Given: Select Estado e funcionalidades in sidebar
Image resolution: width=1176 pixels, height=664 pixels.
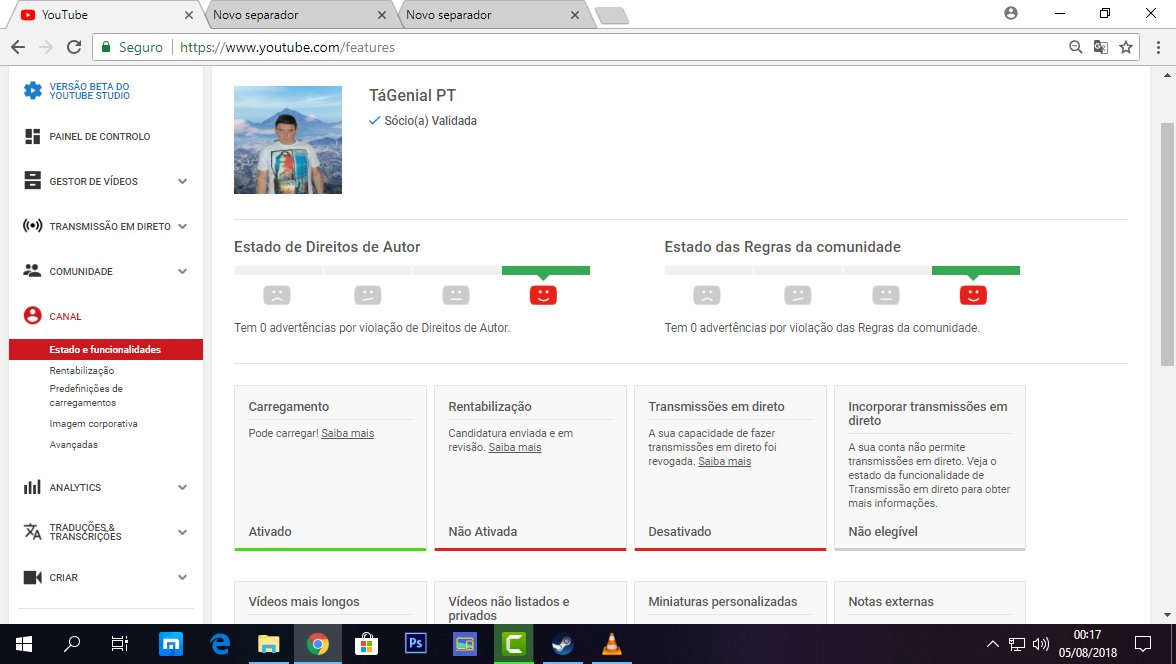Looking at the screenshot, I should pyautogui.click(x=106, y=350).
